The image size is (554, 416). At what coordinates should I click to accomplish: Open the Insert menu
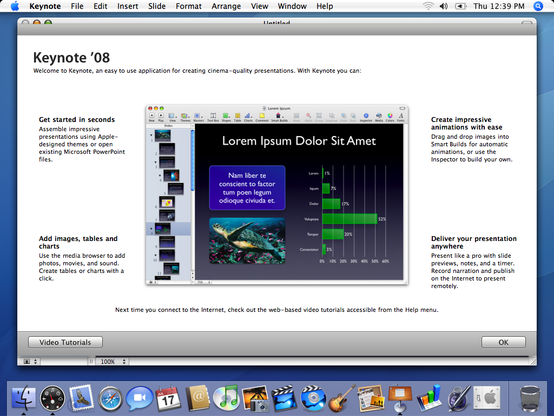tap(128, 6)
